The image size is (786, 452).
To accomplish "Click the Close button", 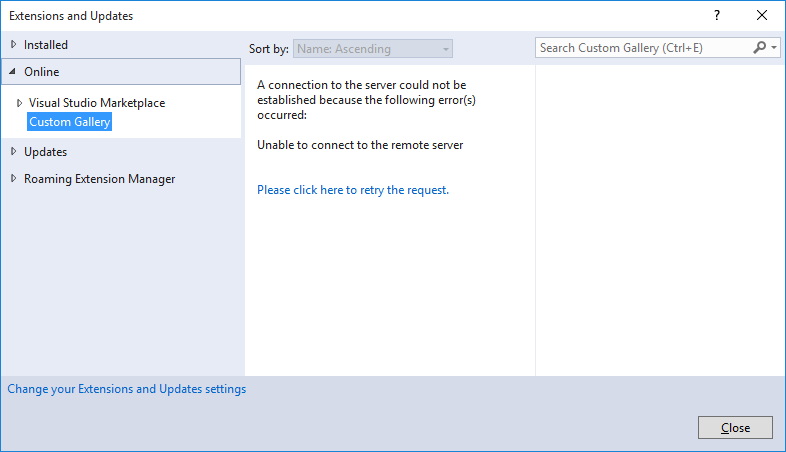I will pyautogui.click(x=735, y=427).
